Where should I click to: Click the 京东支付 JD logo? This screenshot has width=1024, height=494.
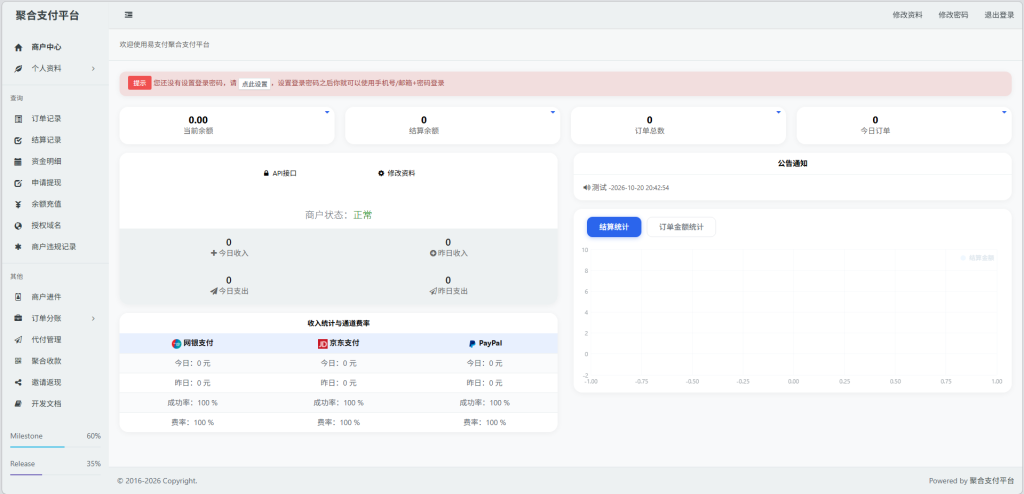323,344
